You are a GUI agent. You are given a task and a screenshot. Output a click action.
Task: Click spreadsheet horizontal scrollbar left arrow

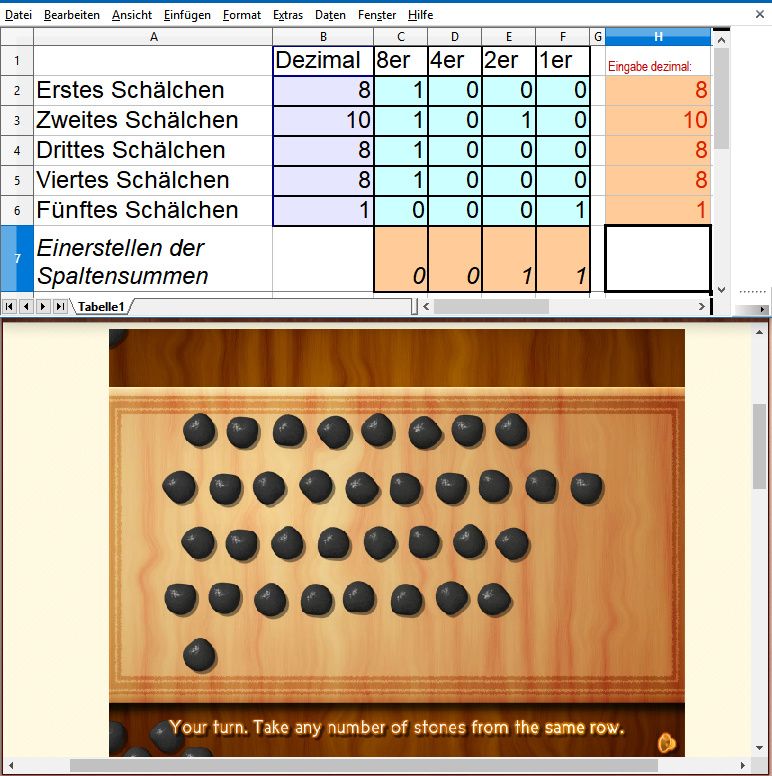tap(426, 306)
